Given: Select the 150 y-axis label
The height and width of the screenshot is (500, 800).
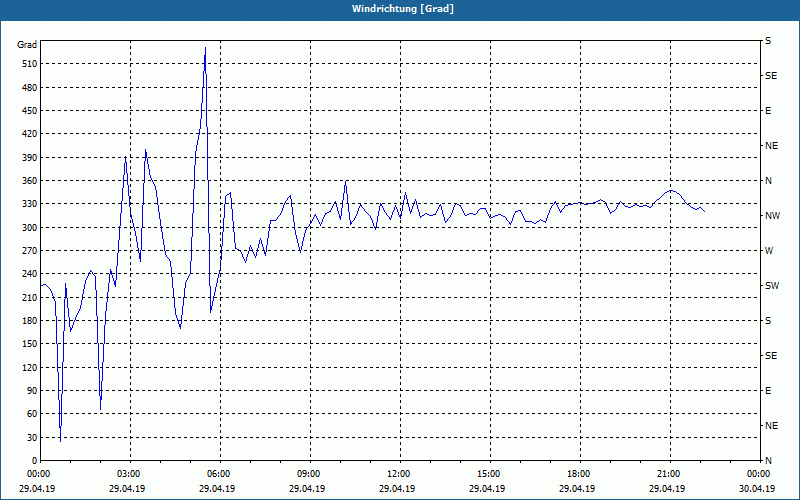Looking at the screenshot, I should click(x=30, y=344).
